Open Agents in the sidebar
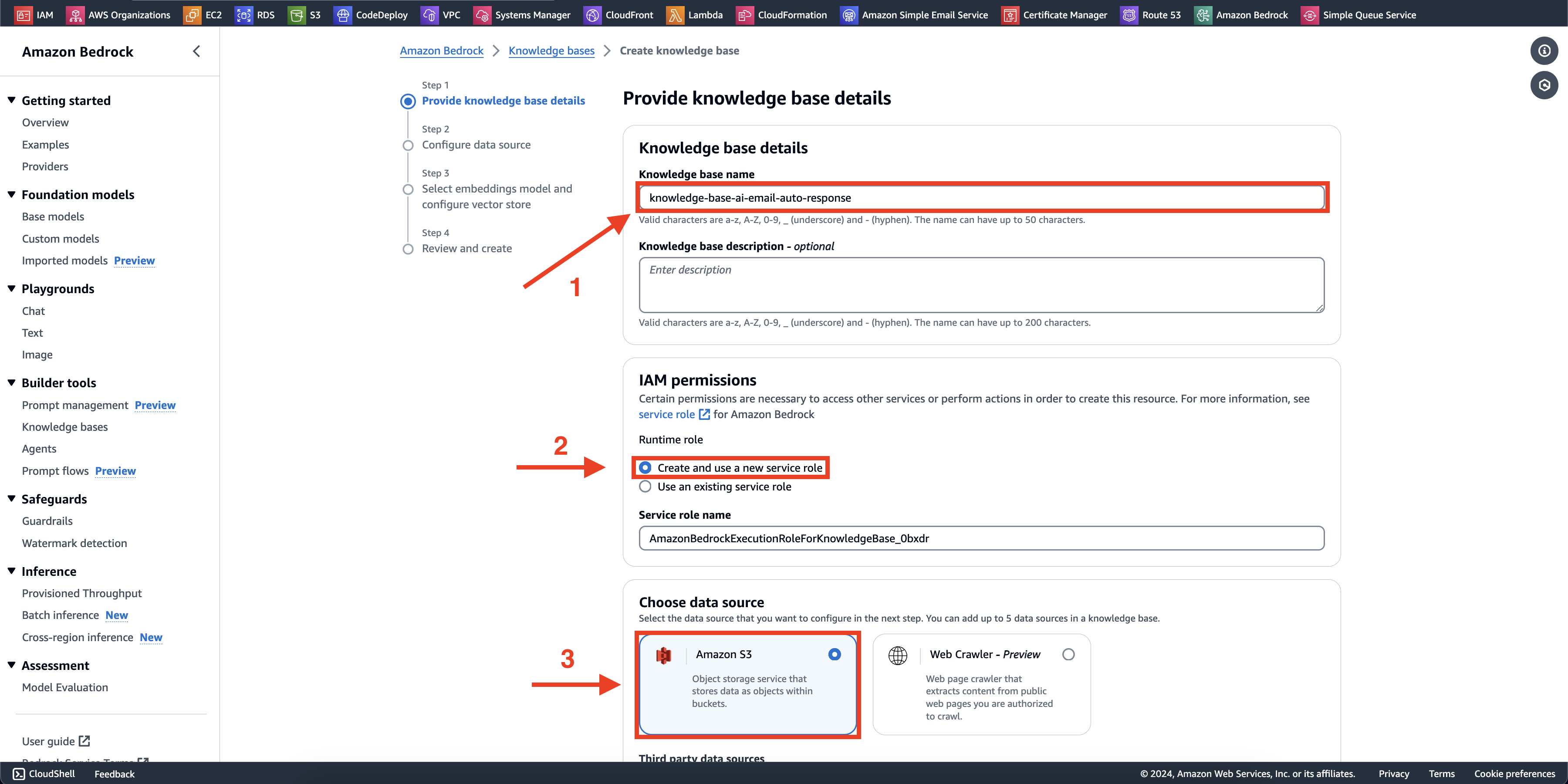Image resolution: width=1568 pixels, height=784 pixels. pos(39,449)
